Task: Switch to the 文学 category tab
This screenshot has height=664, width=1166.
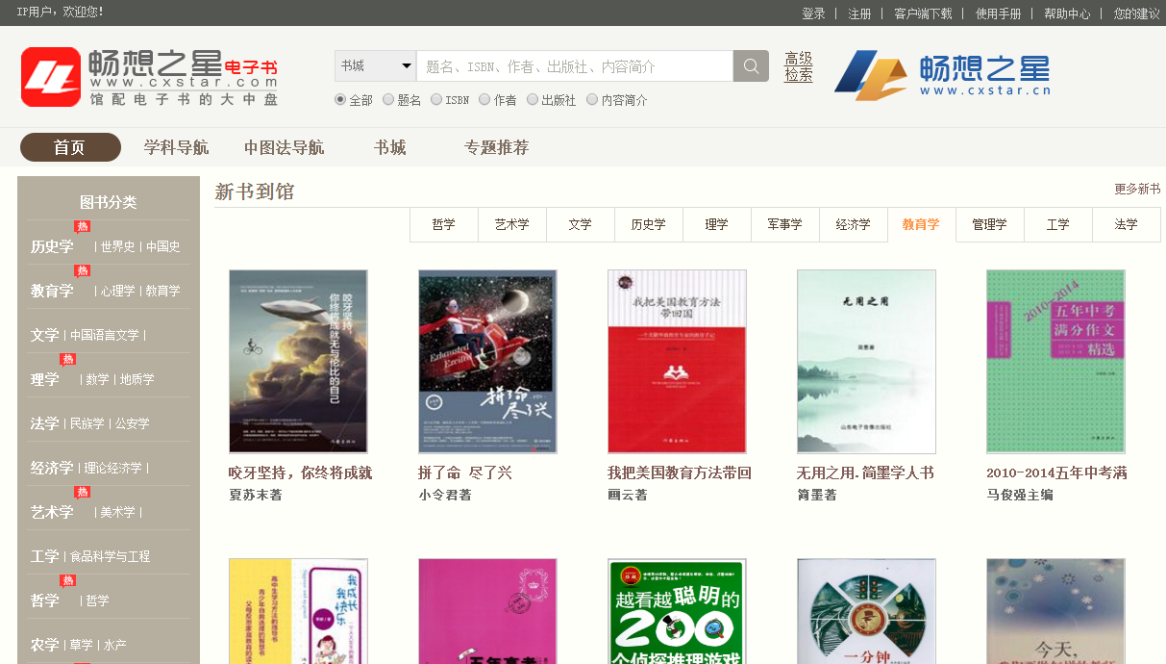Action: (580, 224)
